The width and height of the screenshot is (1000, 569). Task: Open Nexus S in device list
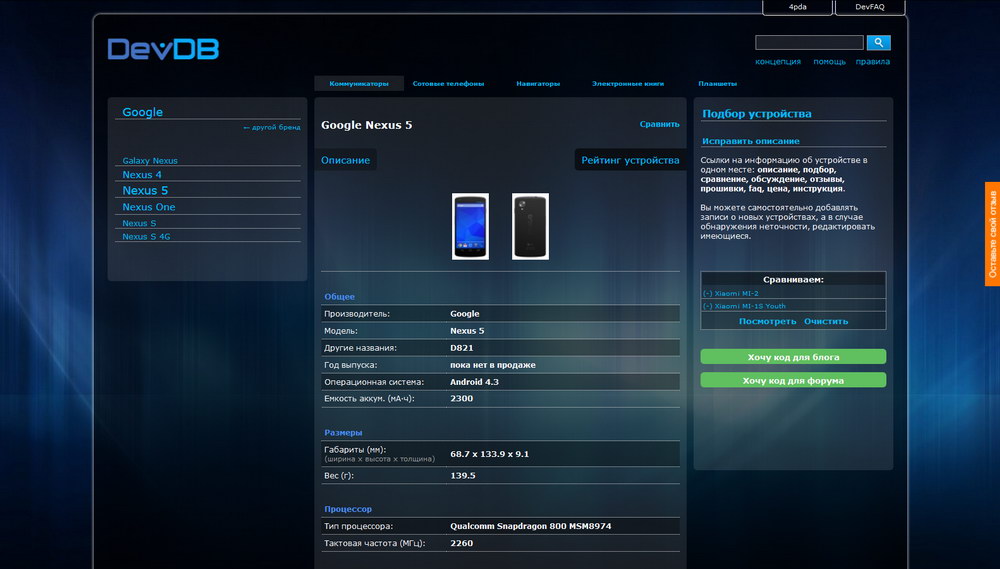tap(139, 223)
